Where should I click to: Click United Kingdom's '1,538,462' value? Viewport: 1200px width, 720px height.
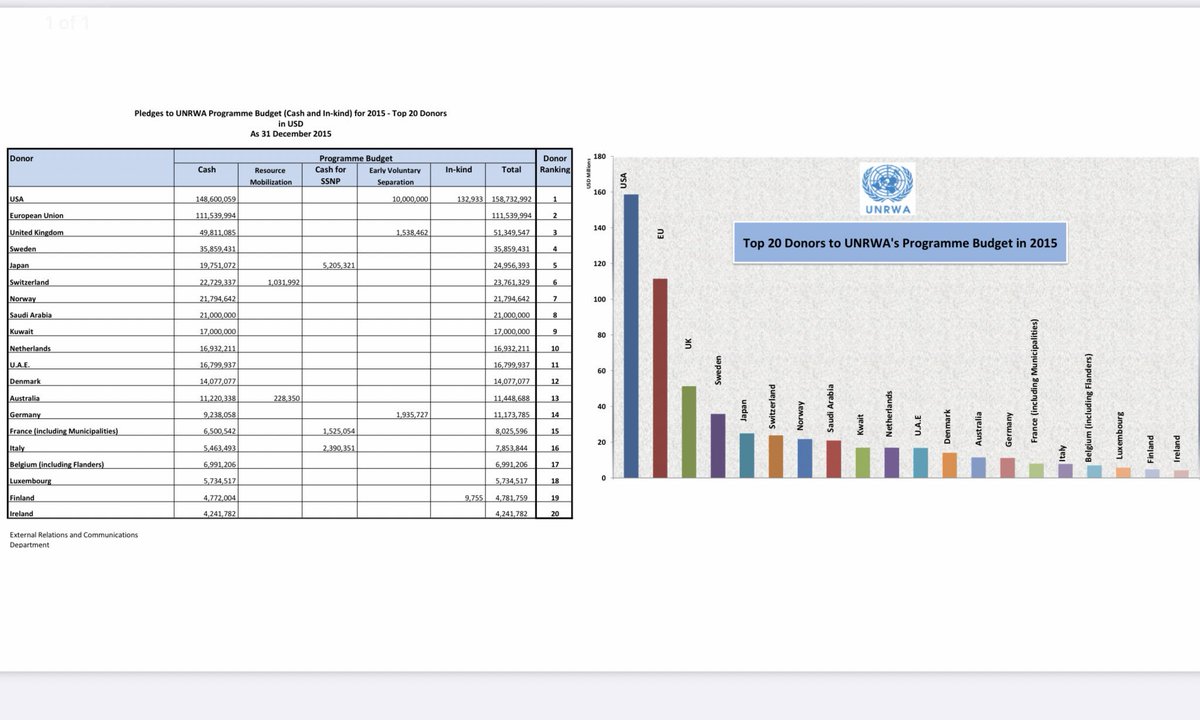tap(412, 232)
